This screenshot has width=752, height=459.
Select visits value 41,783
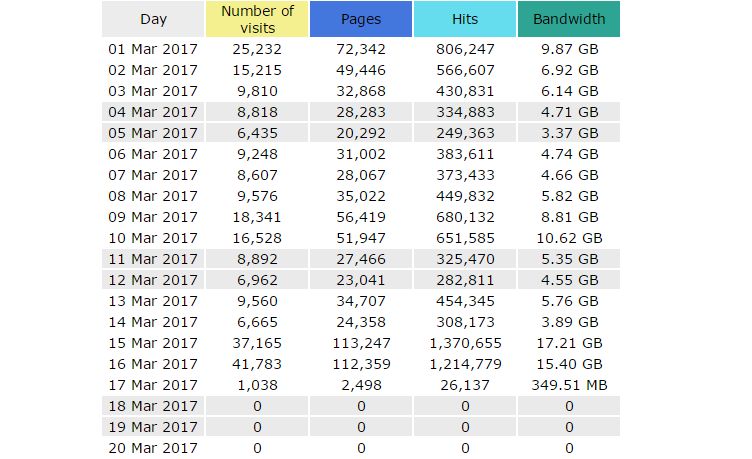(x=257, y=365)
